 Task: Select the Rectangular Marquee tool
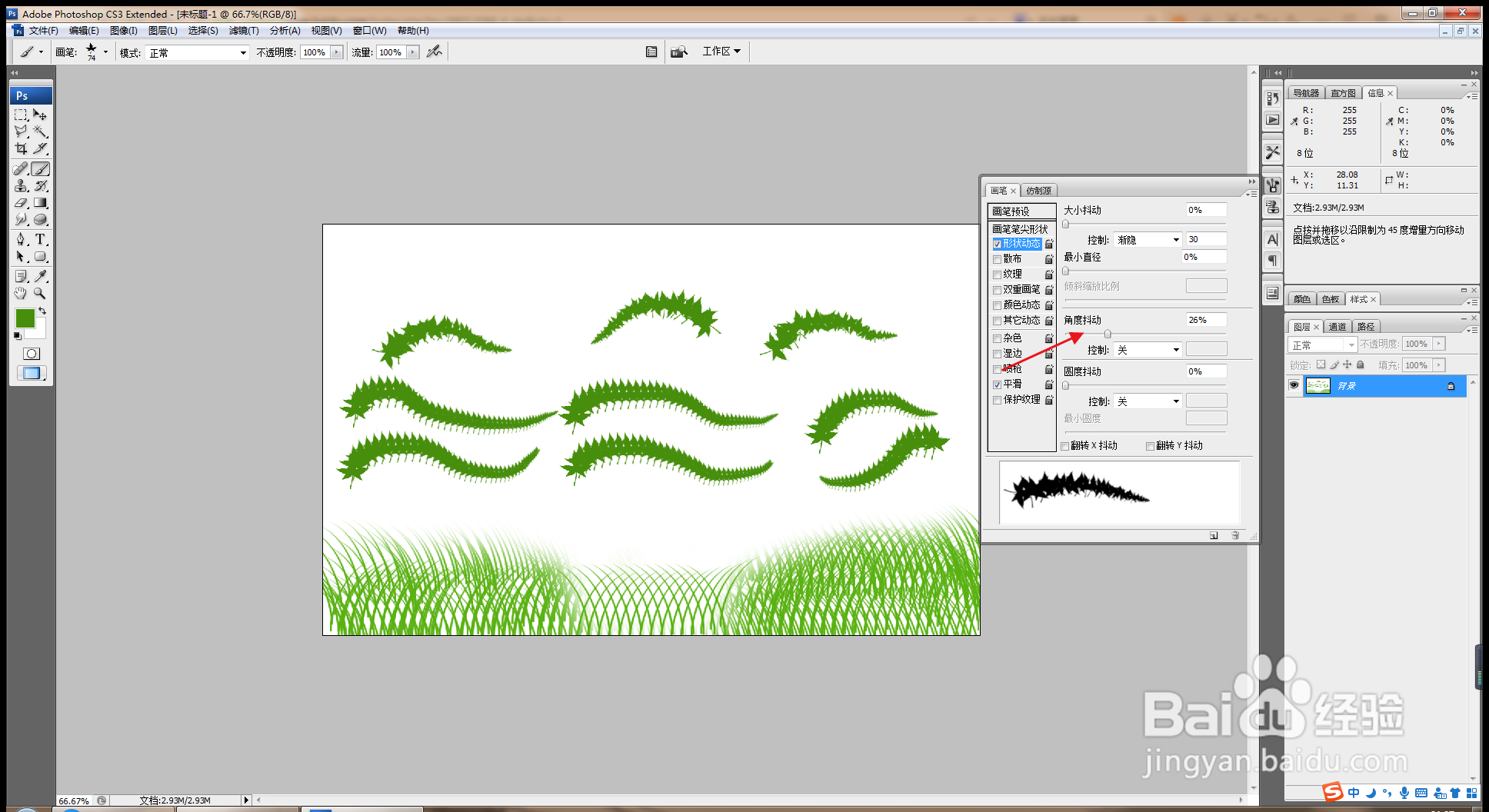[21, 115]
